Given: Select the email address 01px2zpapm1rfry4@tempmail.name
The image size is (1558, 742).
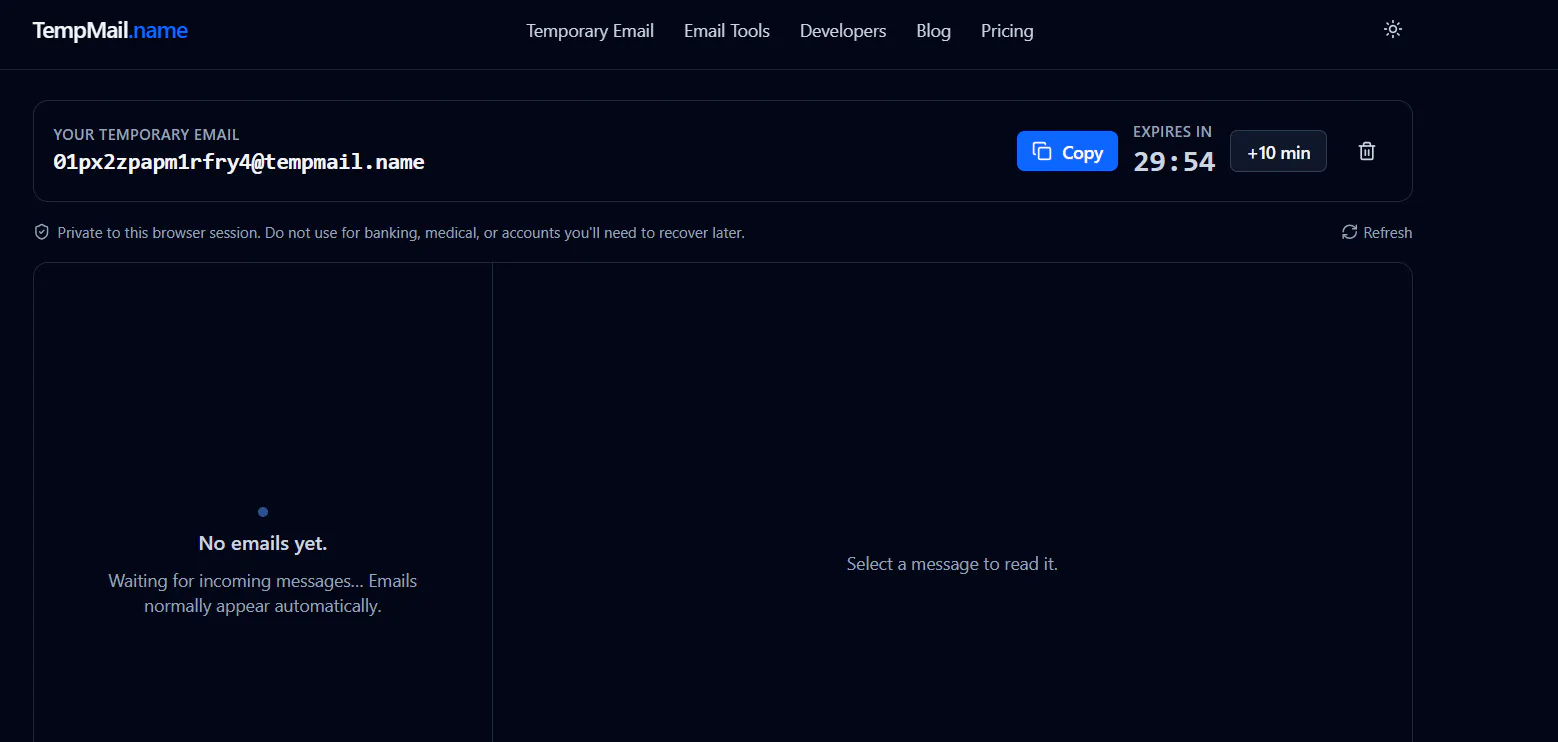Looking at the screenshot, I should point(239,162).
